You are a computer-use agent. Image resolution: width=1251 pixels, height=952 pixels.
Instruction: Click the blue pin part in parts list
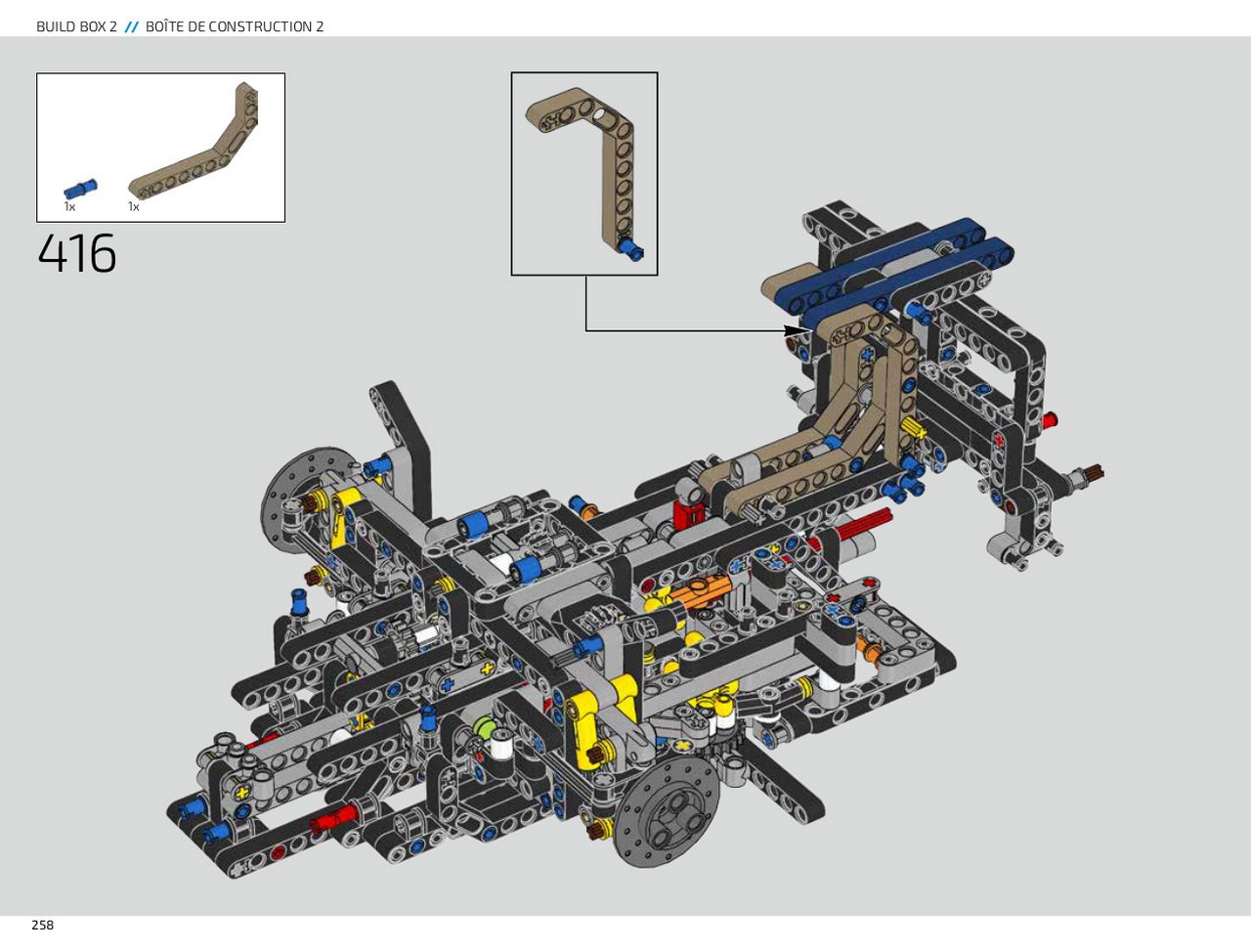[81, 189]
